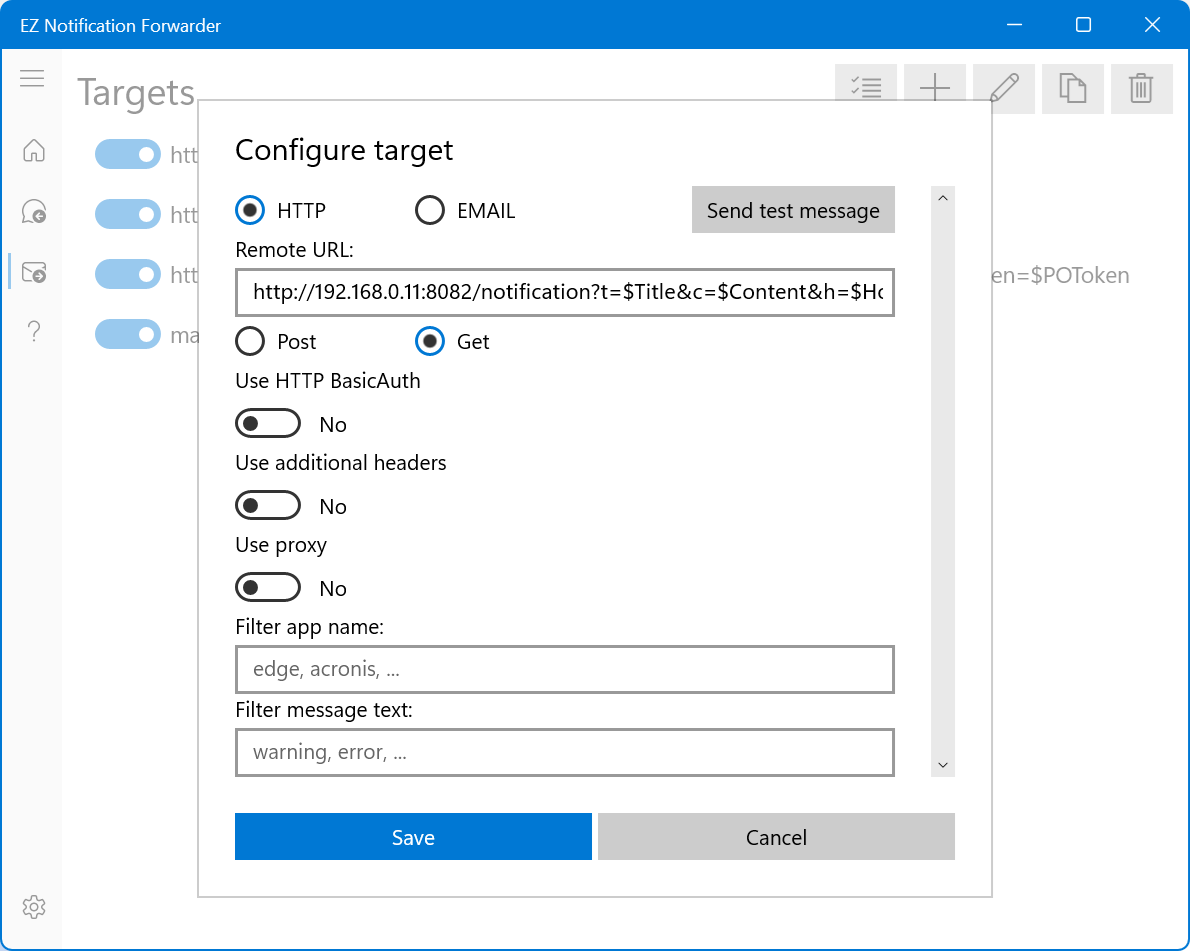The image size is (1190, 951).
Task: Save the target configuration
Action: [x=413, y=836]
